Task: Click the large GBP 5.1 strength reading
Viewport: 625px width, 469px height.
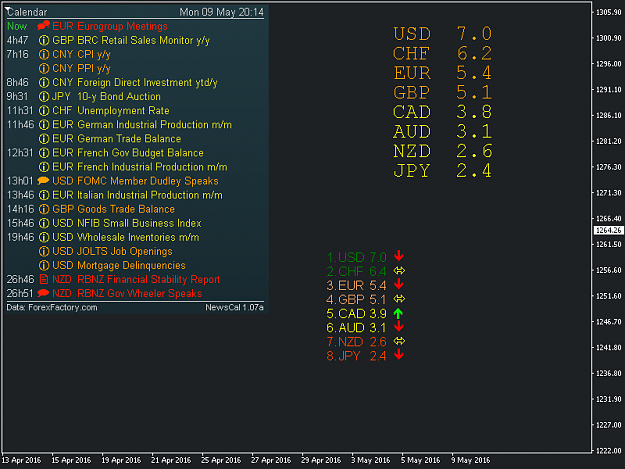Action: pyautogui.click(x=442, y=92)
